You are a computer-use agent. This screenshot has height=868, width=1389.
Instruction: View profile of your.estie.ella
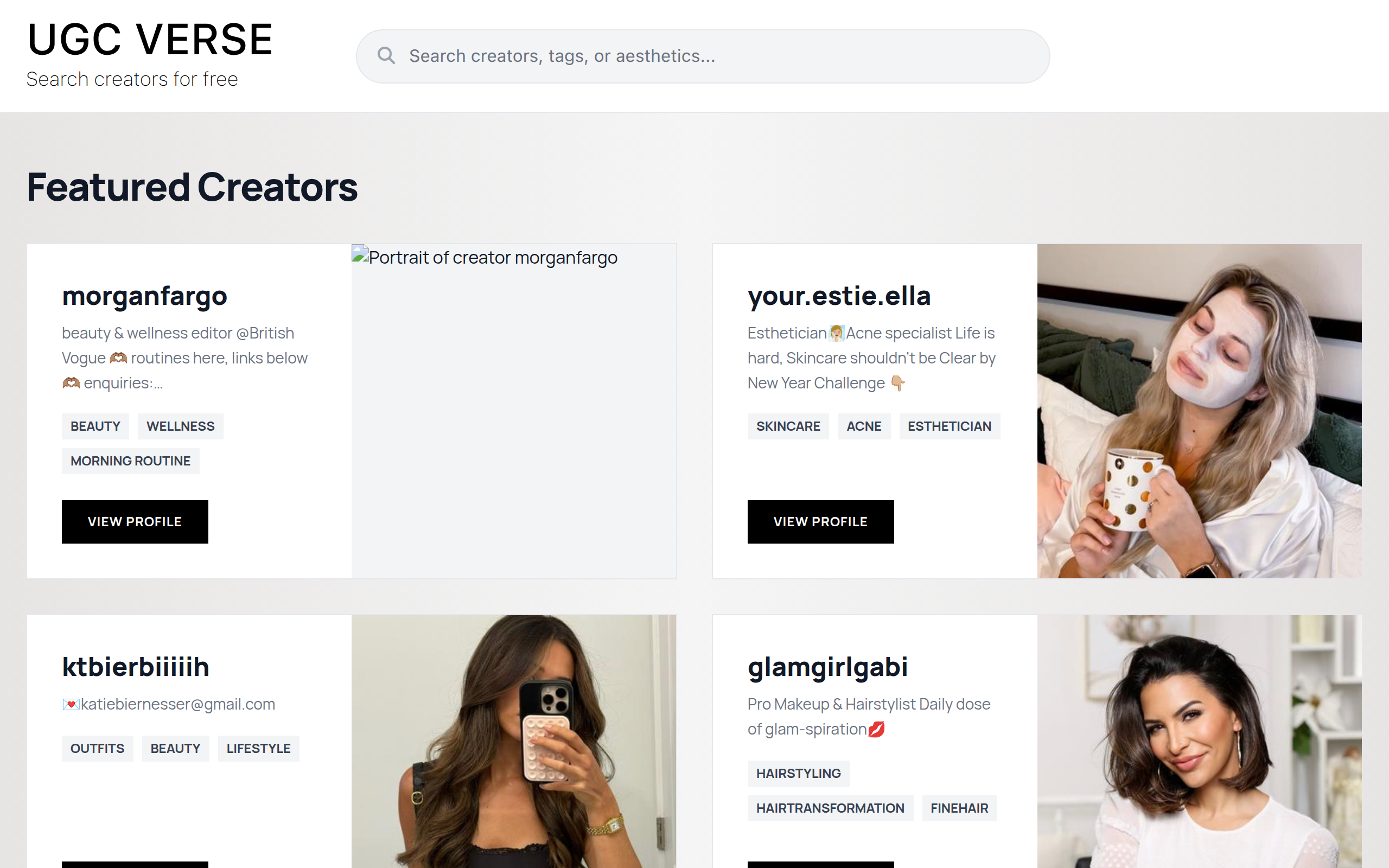820,521
